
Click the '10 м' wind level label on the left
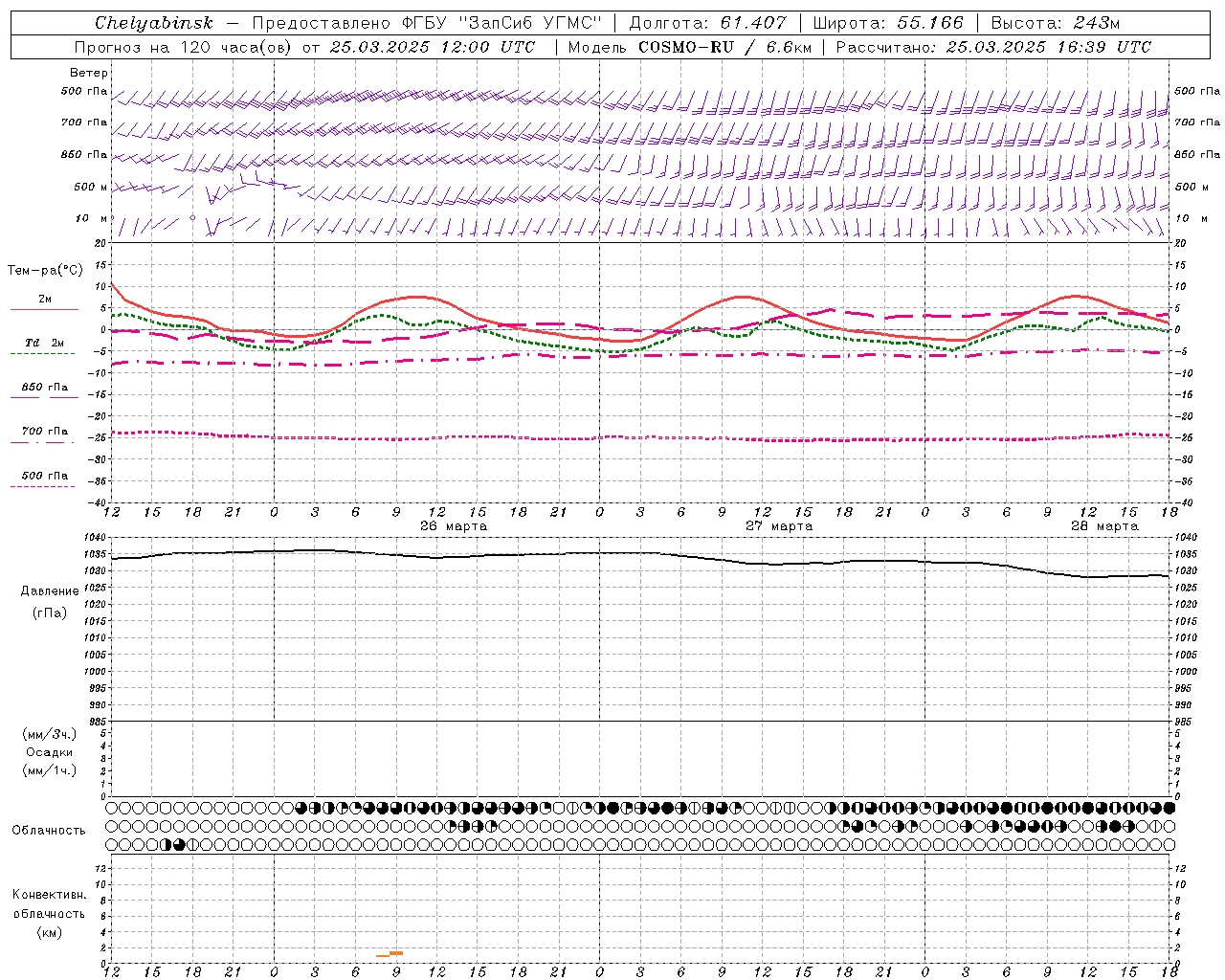click(x=92, y=218)
